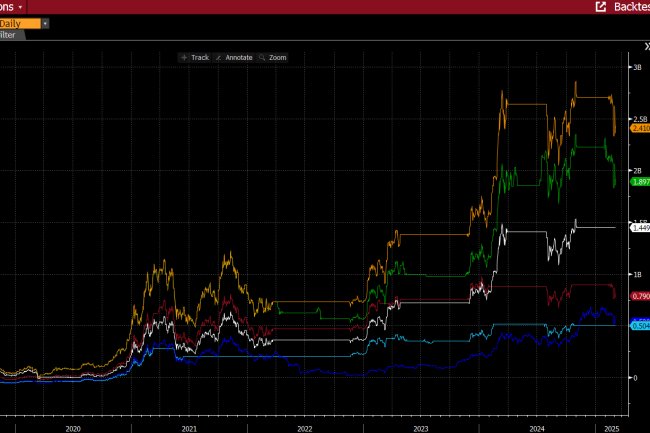
Task: Click the red 0.790 value label
Action: tap(640, 296)
